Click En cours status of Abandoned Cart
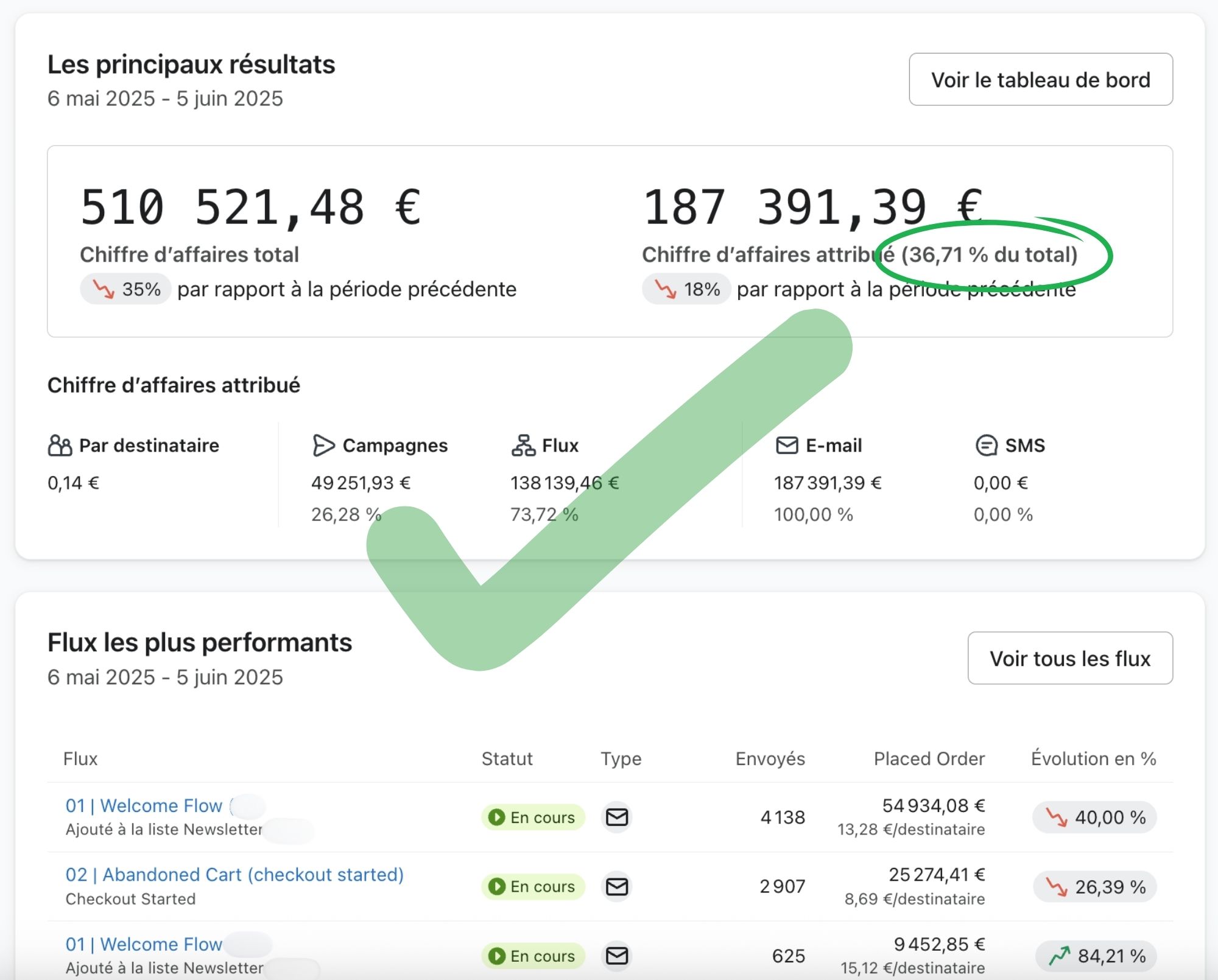This screenshot has height=980, width=1218. click(x=533, y=886)
